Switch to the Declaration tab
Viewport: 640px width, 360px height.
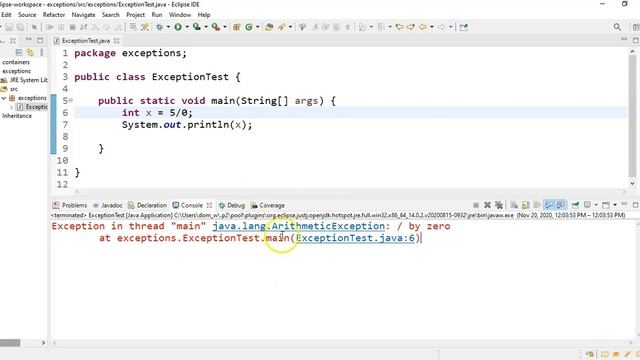[148, 205]
